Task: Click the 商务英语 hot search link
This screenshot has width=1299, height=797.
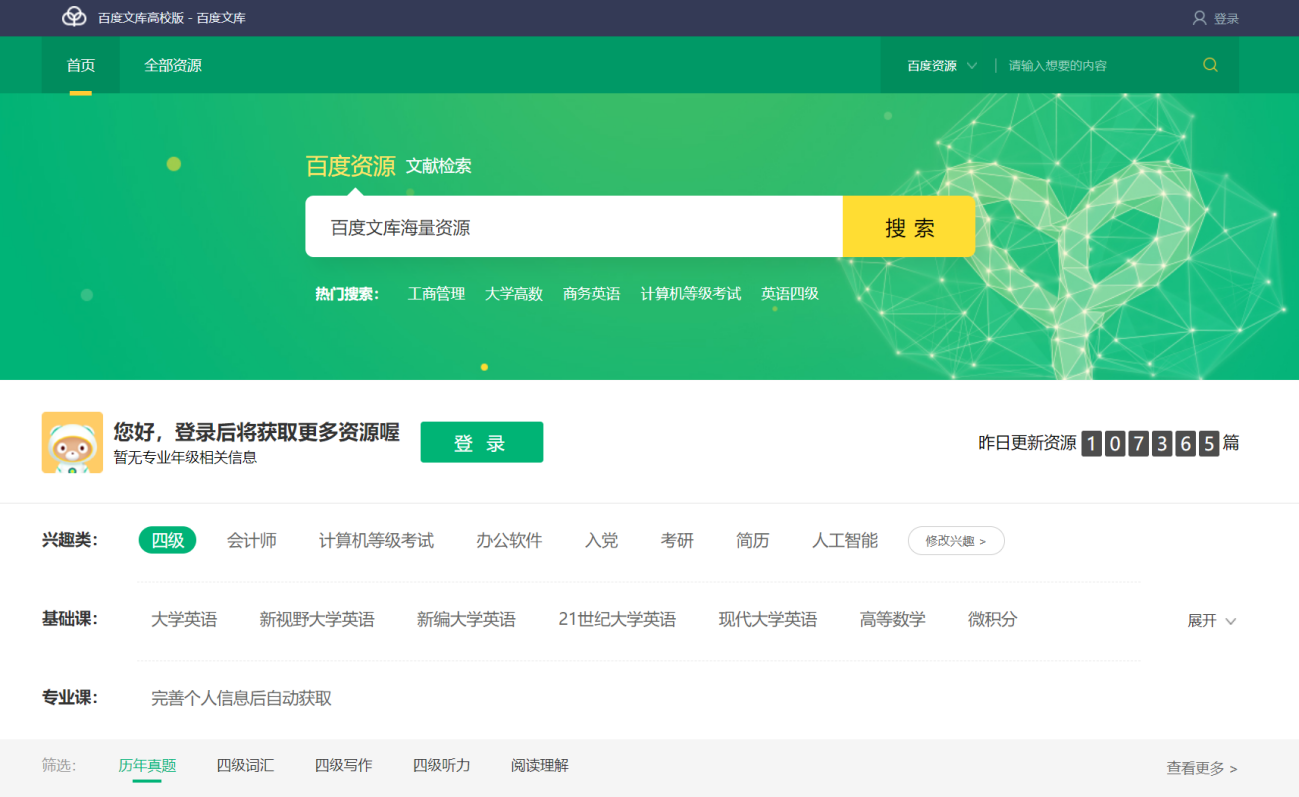Action: click(x=591, y=293)
